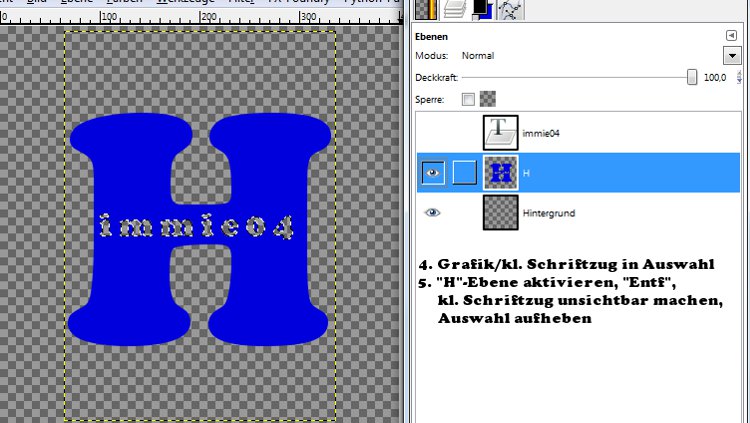Switch to the layers stack dock tab
The width and height of the screenshot is (750, 423).
click(454, 10)
